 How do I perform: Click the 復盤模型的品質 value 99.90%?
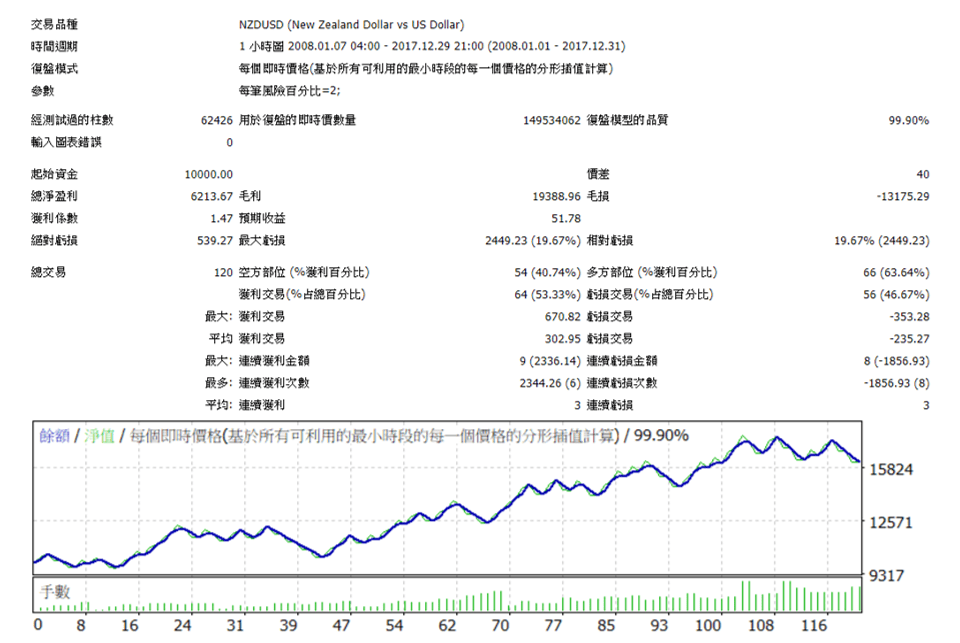coord(908,120)
